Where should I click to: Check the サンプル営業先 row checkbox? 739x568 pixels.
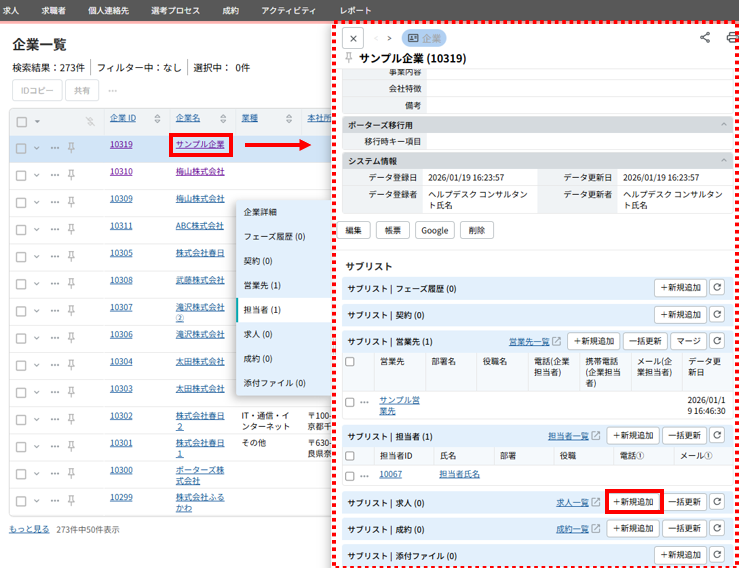point(349,402)
